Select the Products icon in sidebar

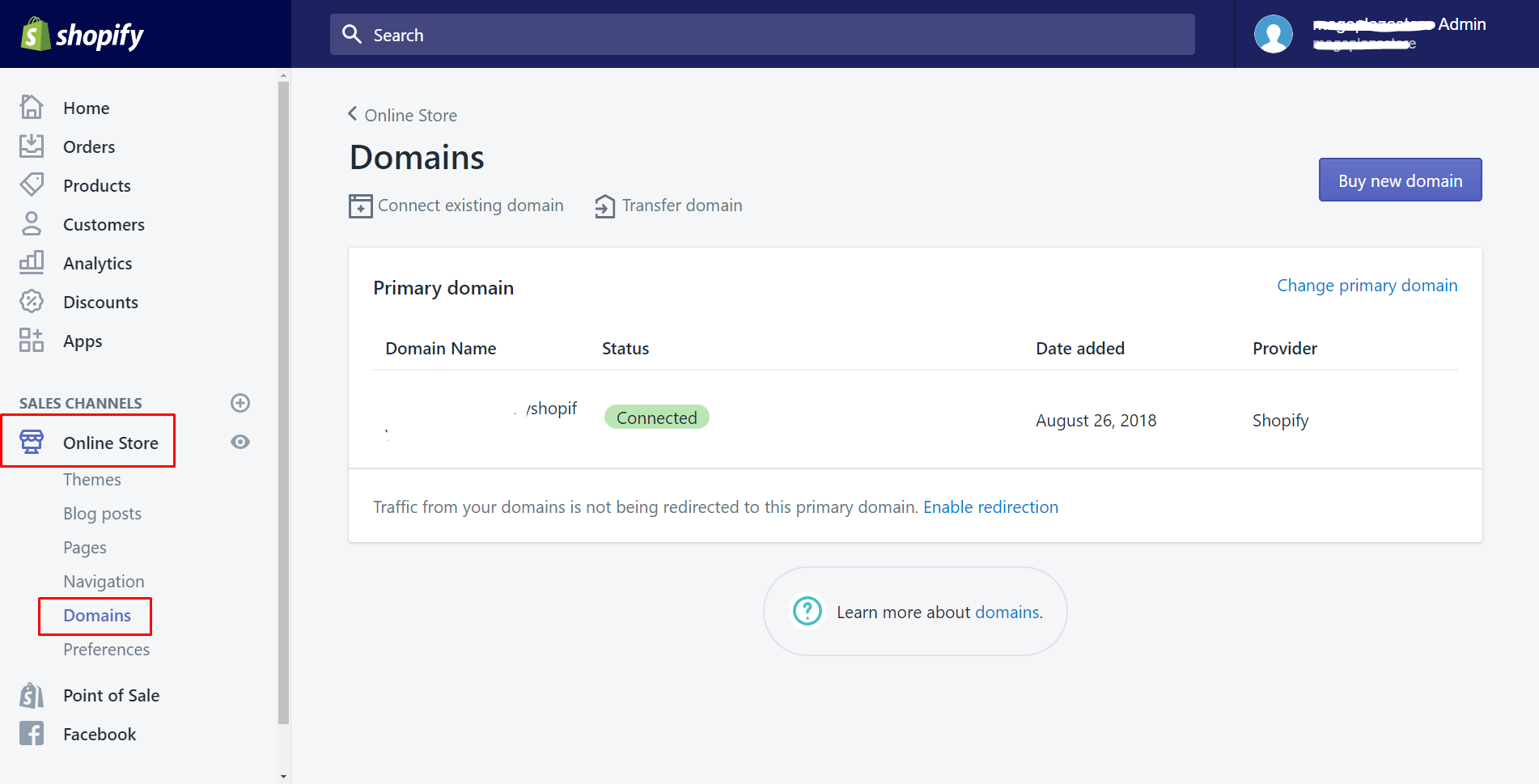click(31, 184)
